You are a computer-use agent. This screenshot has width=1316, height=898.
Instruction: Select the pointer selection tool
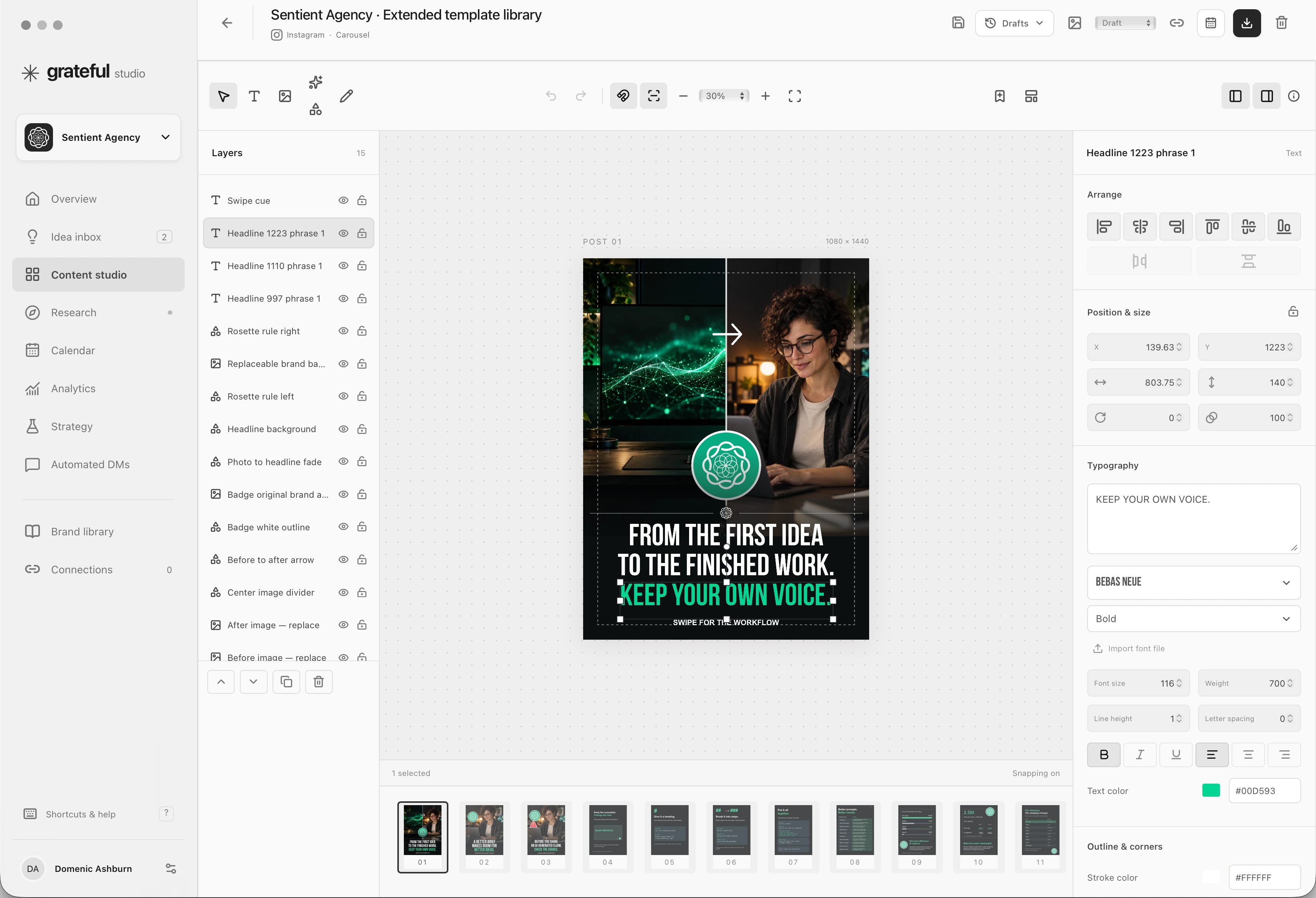click(x=223, y=96)
